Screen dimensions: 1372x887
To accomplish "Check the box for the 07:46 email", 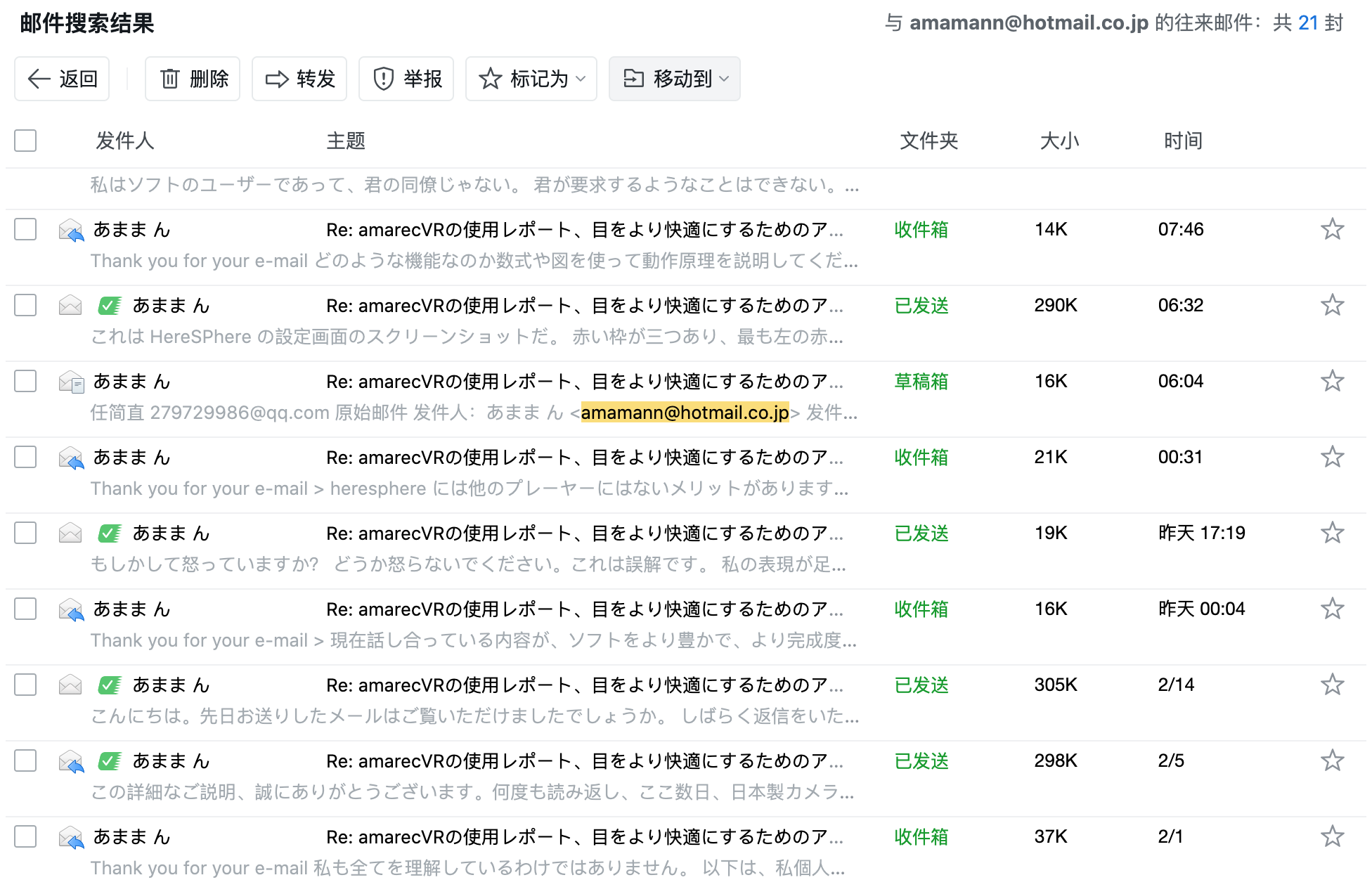I will [x=25, y=229].
